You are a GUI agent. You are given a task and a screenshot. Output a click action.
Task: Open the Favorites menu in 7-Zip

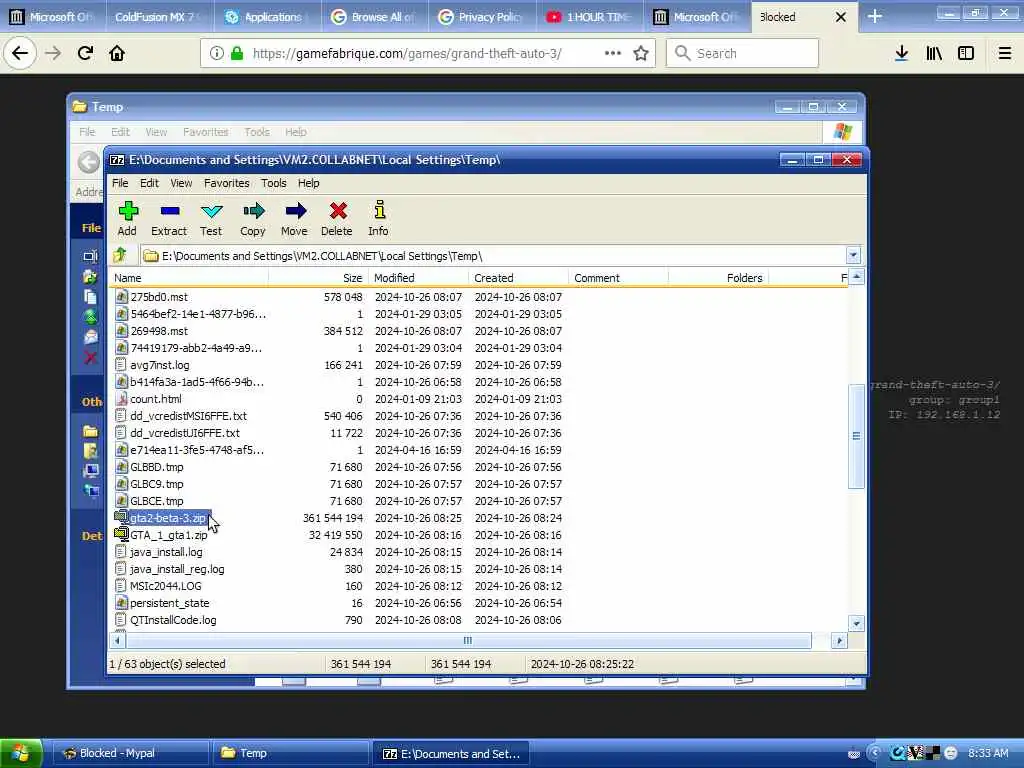(x=227, y=183)
